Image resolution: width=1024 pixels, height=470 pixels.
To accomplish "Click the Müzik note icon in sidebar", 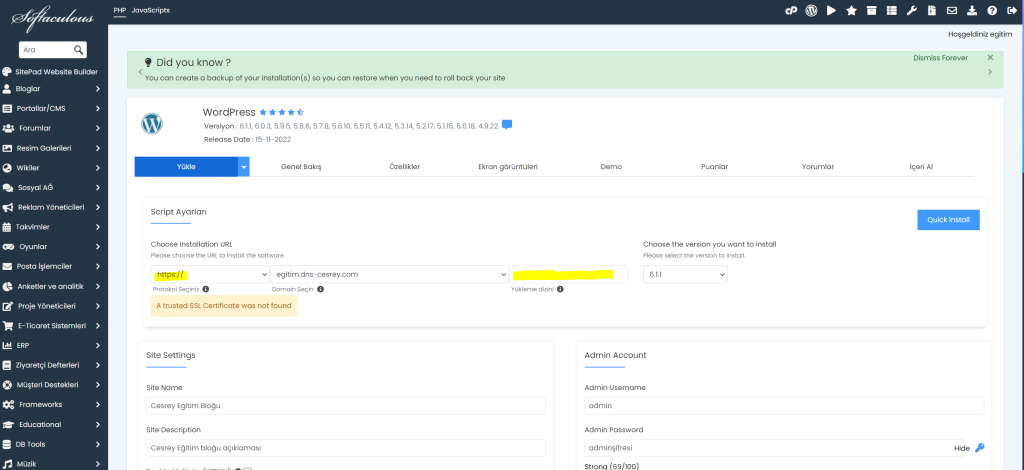I will pos(7,464).
